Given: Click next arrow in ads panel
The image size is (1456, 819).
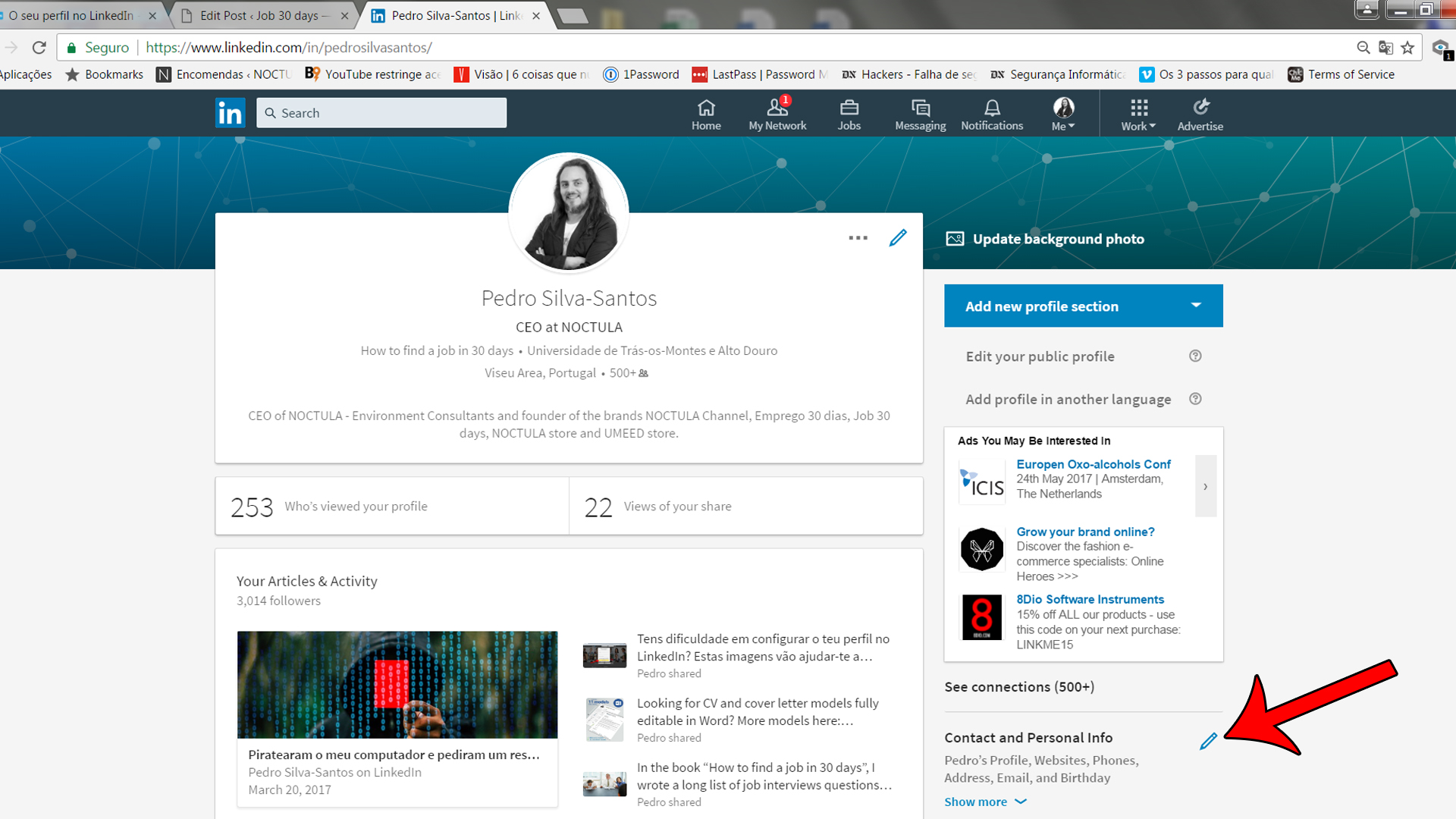Looking at the screenshot, I should (1205, 486).
